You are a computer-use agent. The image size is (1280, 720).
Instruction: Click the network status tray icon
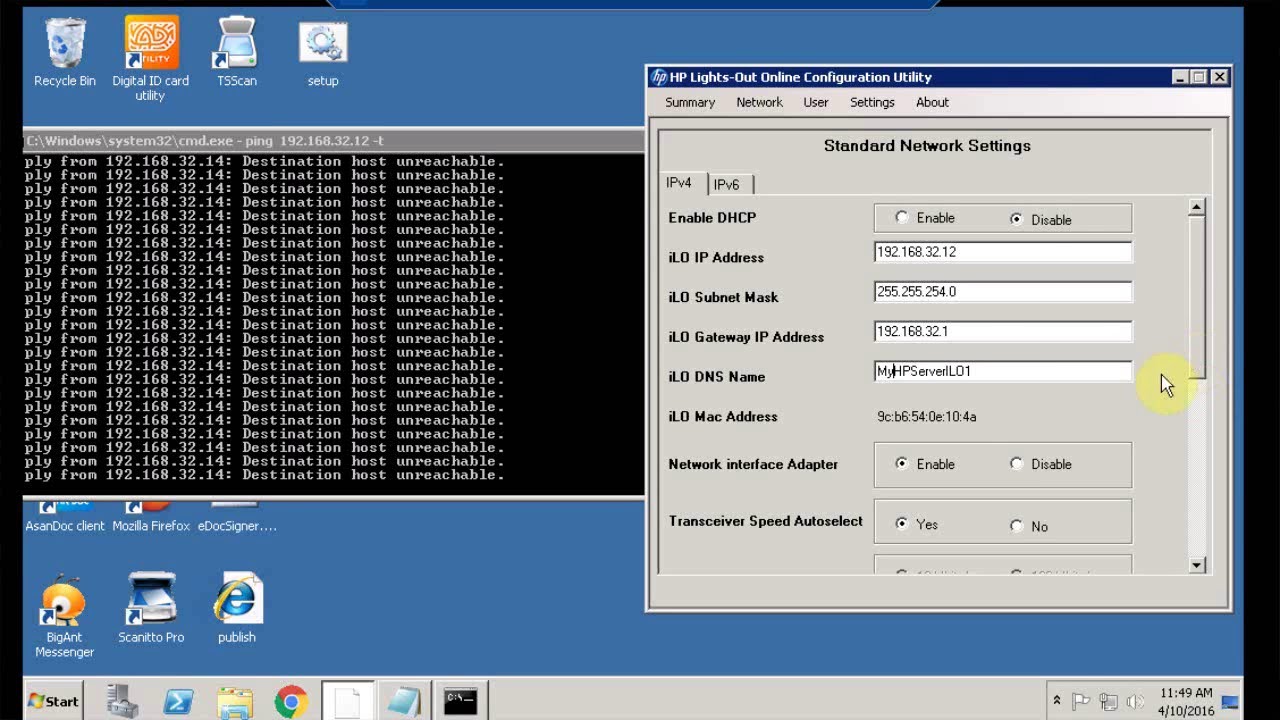(x=1108, y=701)
